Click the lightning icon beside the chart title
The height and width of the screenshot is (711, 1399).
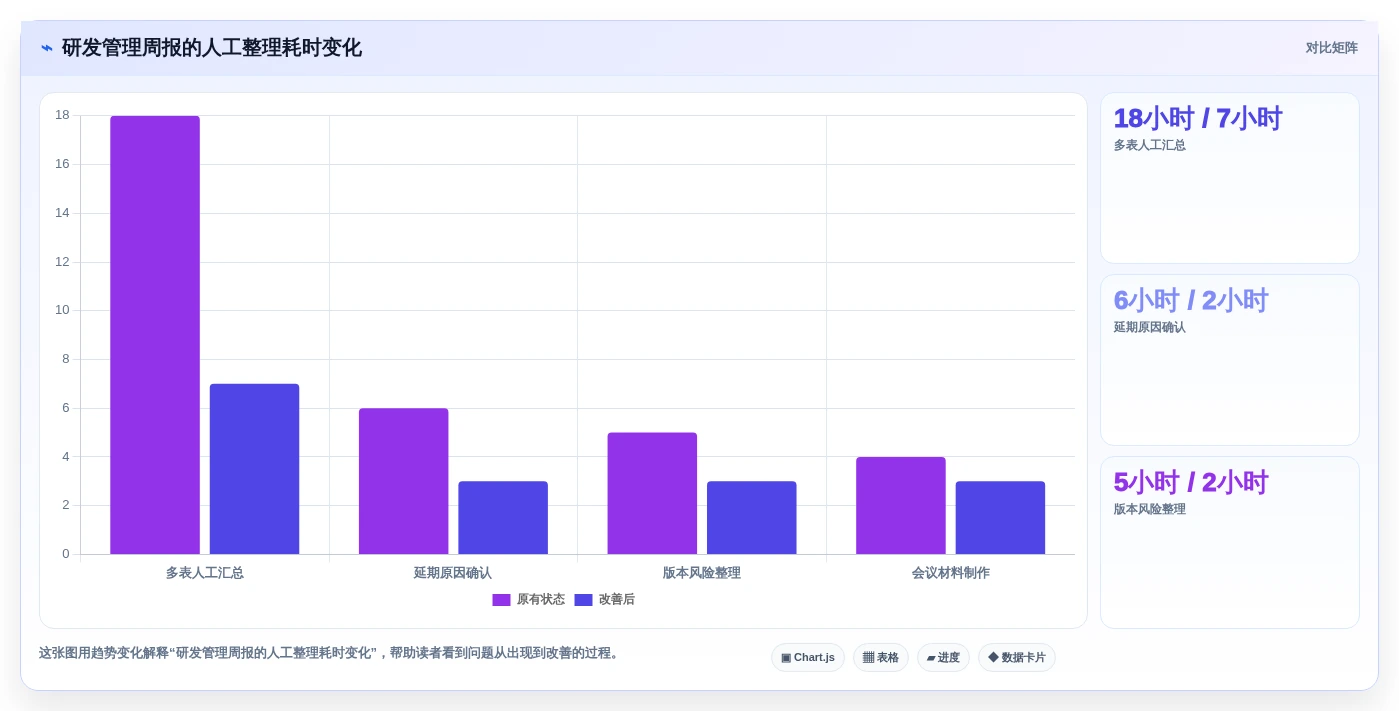[47, 48]
